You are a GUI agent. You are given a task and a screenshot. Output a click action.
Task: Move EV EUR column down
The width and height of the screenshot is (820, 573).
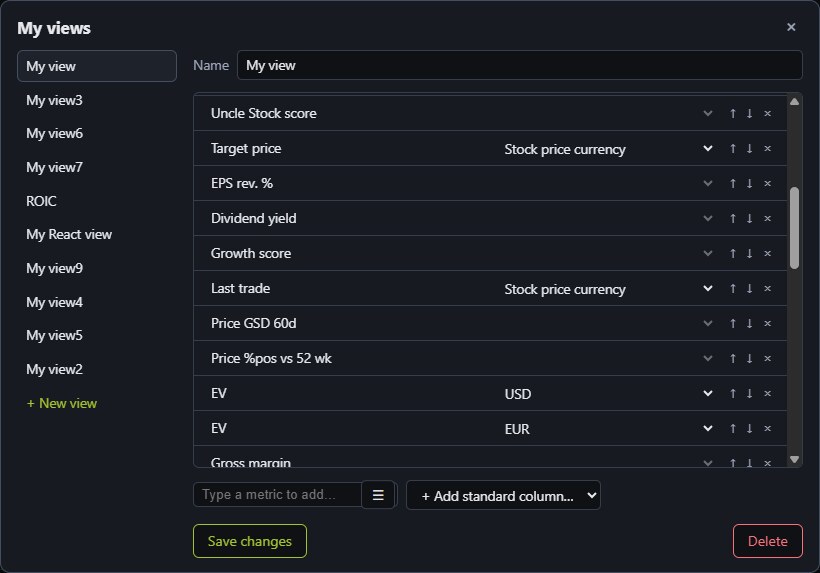(x=749, y=429)
